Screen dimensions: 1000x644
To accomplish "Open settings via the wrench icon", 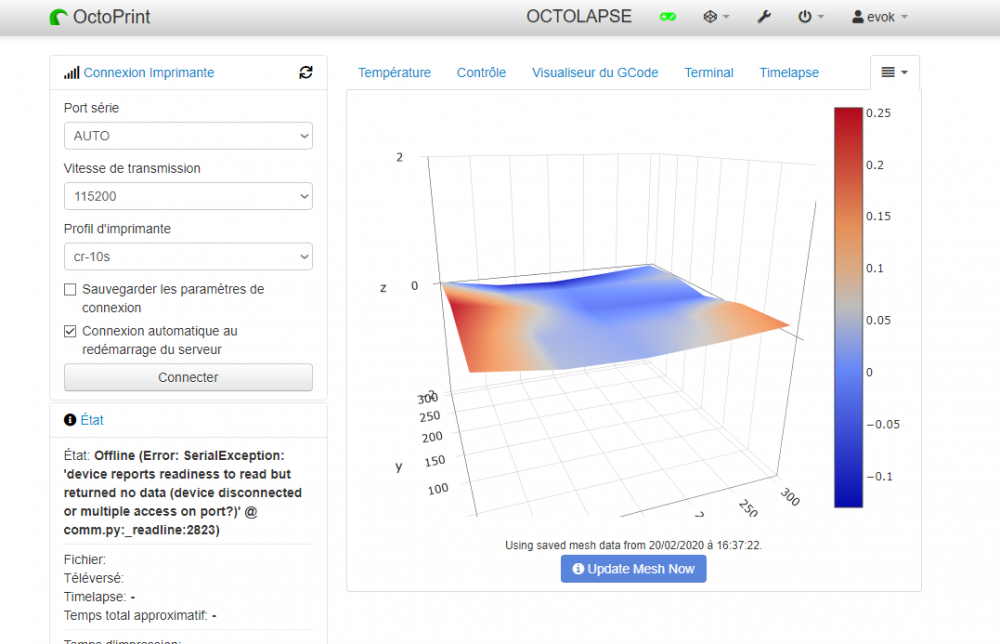I will click(x=764, y=17).
